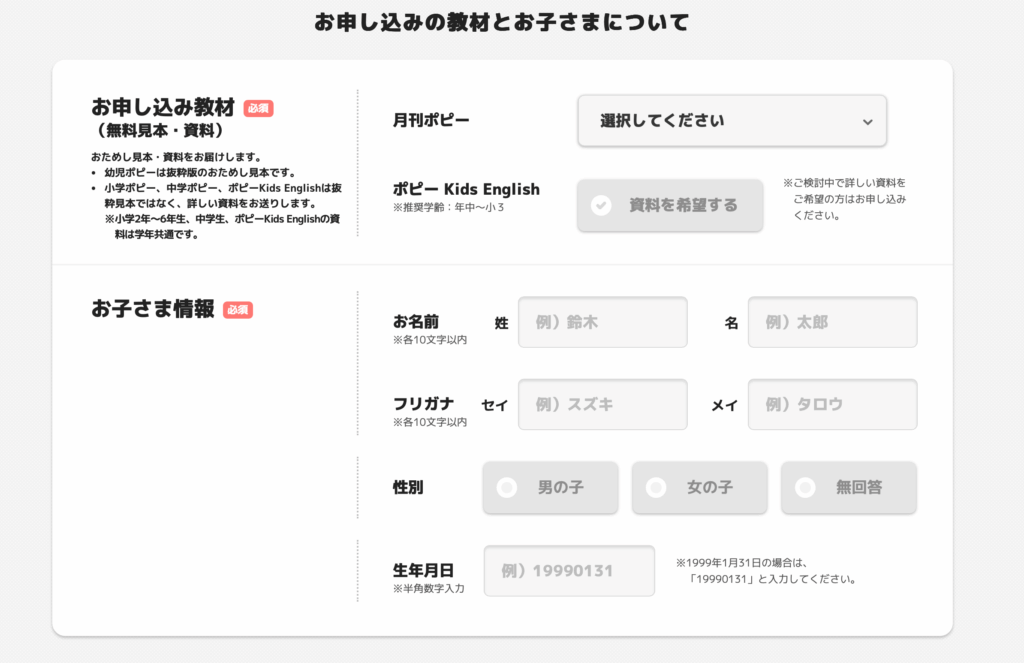Click the お子さま情報 section heading
Image resolution: width=1024 pixels, height=663 pixels.
tap(153, 308)
